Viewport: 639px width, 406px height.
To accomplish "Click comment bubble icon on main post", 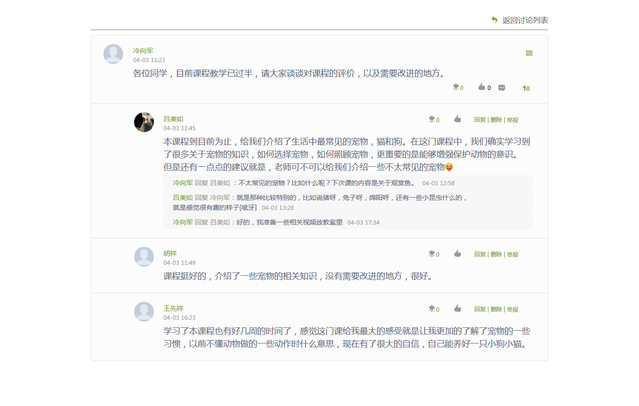I will pos(502,87).
